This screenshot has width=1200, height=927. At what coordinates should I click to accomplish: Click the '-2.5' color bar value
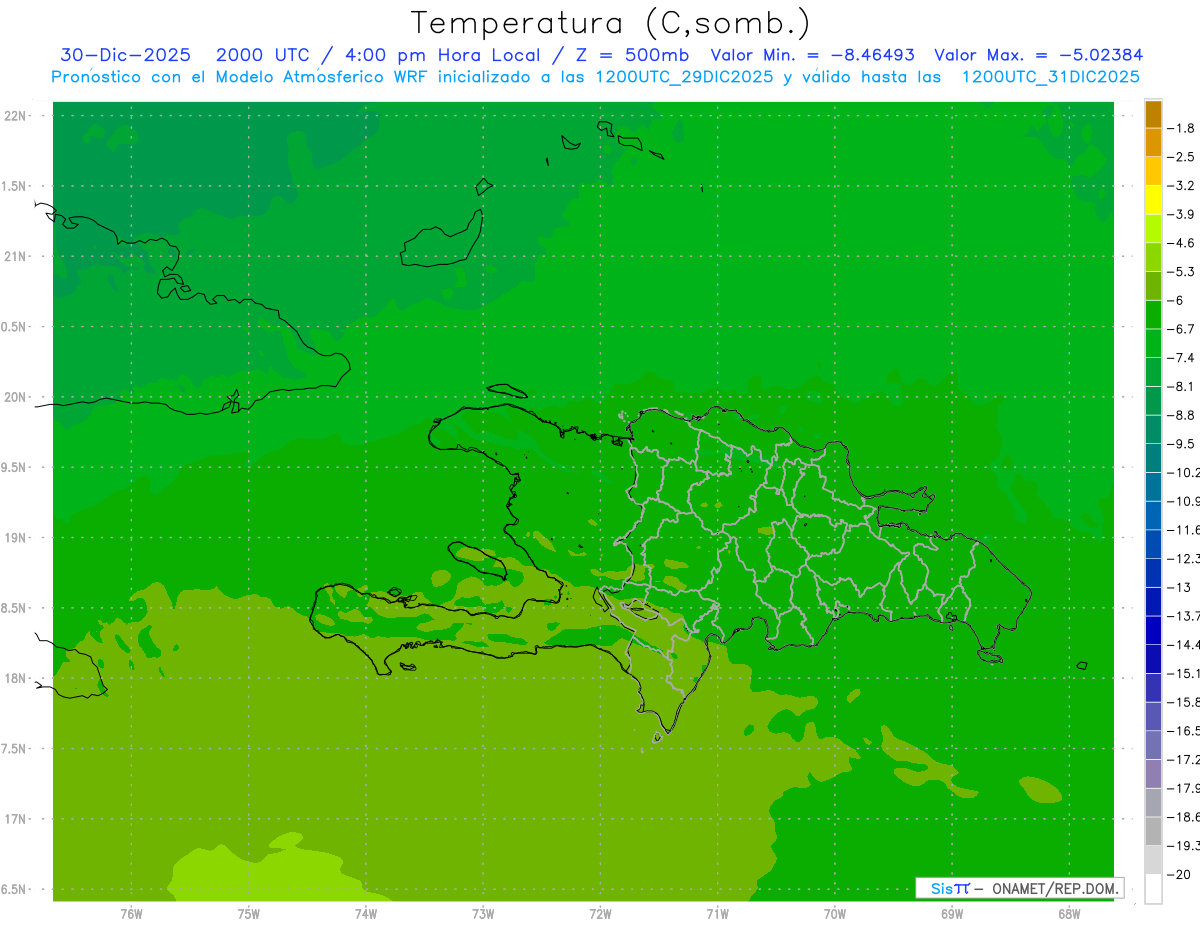coord(1181,157)
